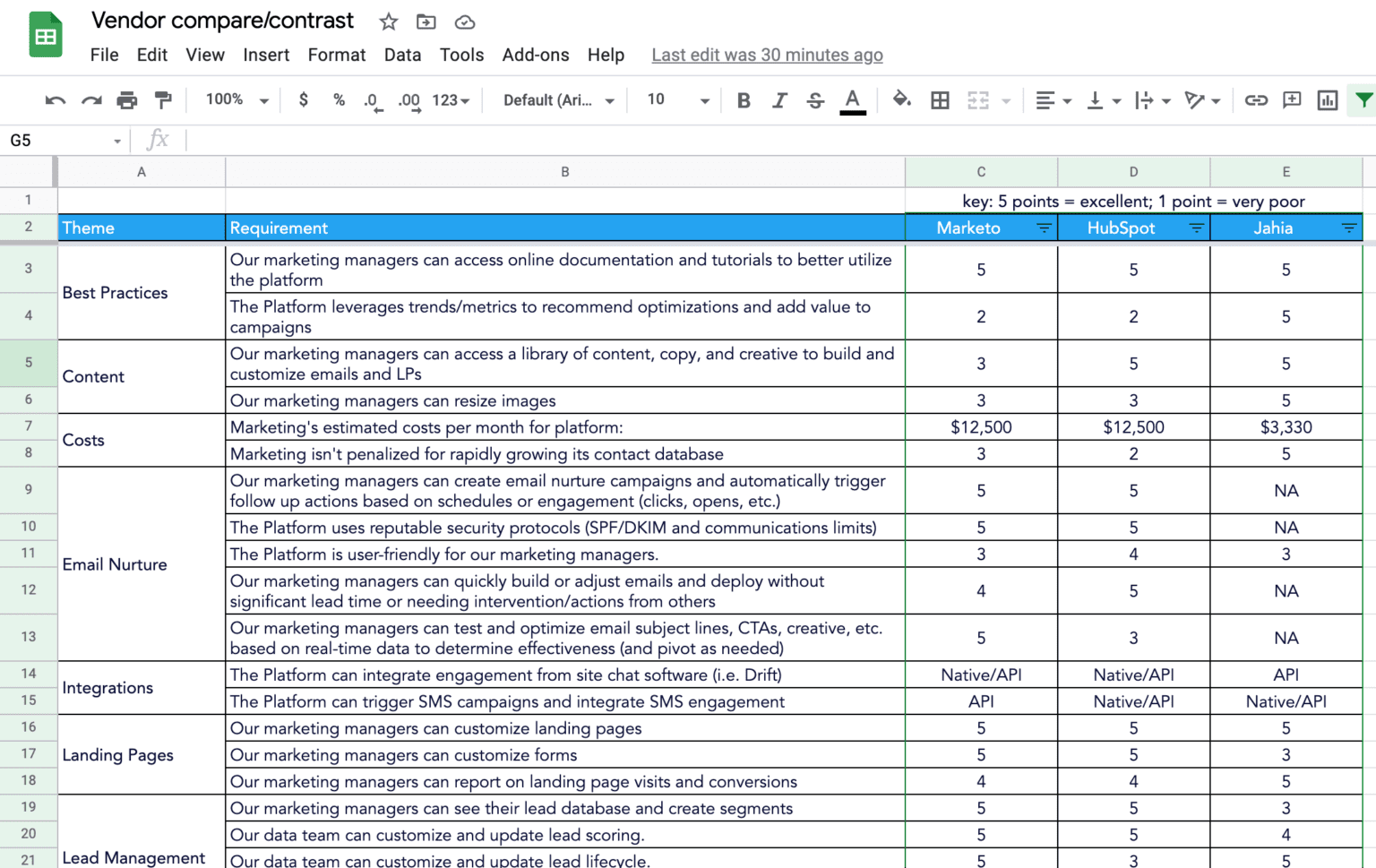Open the Tools menu
The height and width of the screenshot is (868, 1376).
[x=461, y=55]
